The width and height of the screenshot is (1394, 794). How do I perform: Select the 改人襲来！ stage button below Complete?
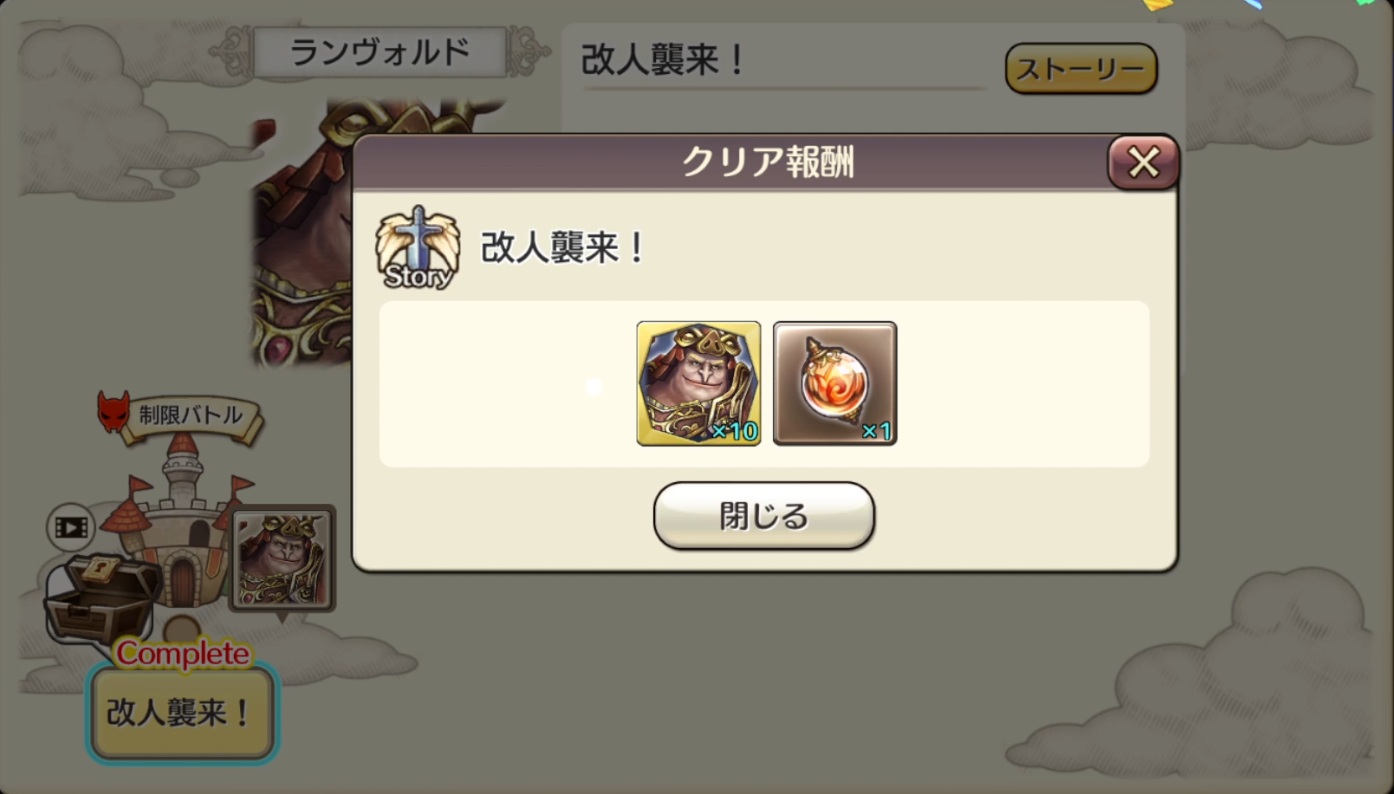(182, 713)
